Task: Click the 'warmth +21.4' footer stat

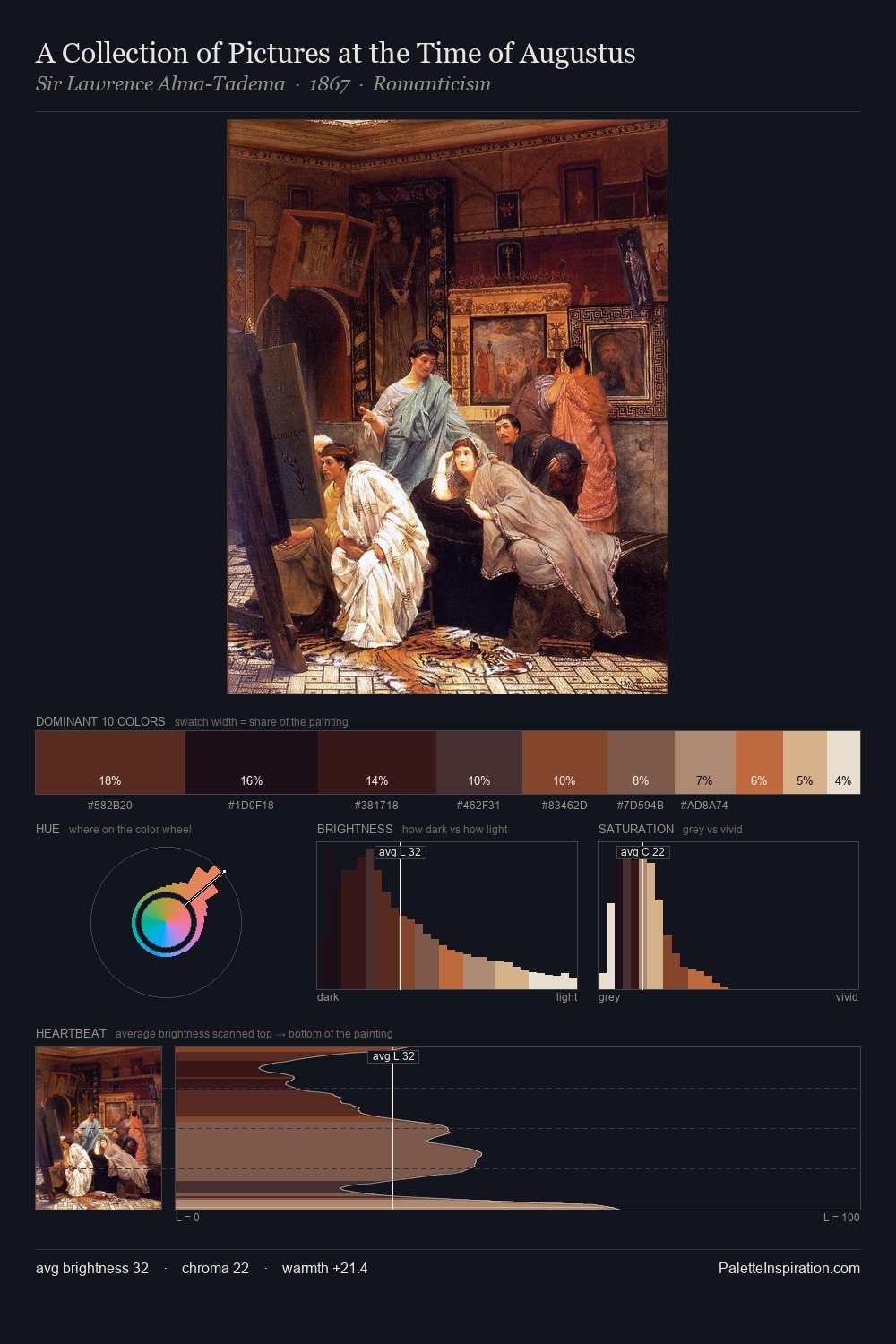Action: 325,1269
